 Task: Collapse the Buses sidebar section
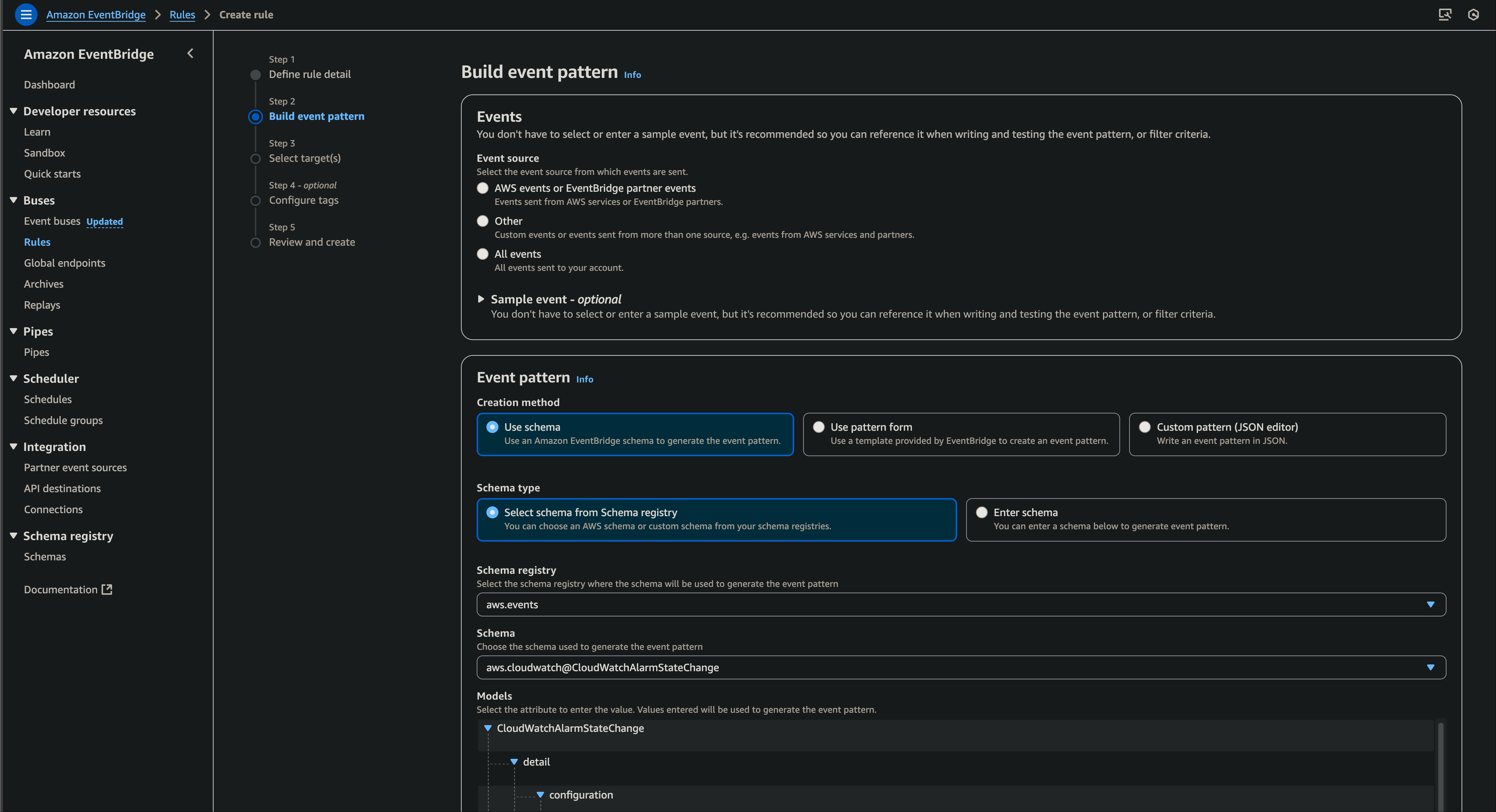pos(13,200)
